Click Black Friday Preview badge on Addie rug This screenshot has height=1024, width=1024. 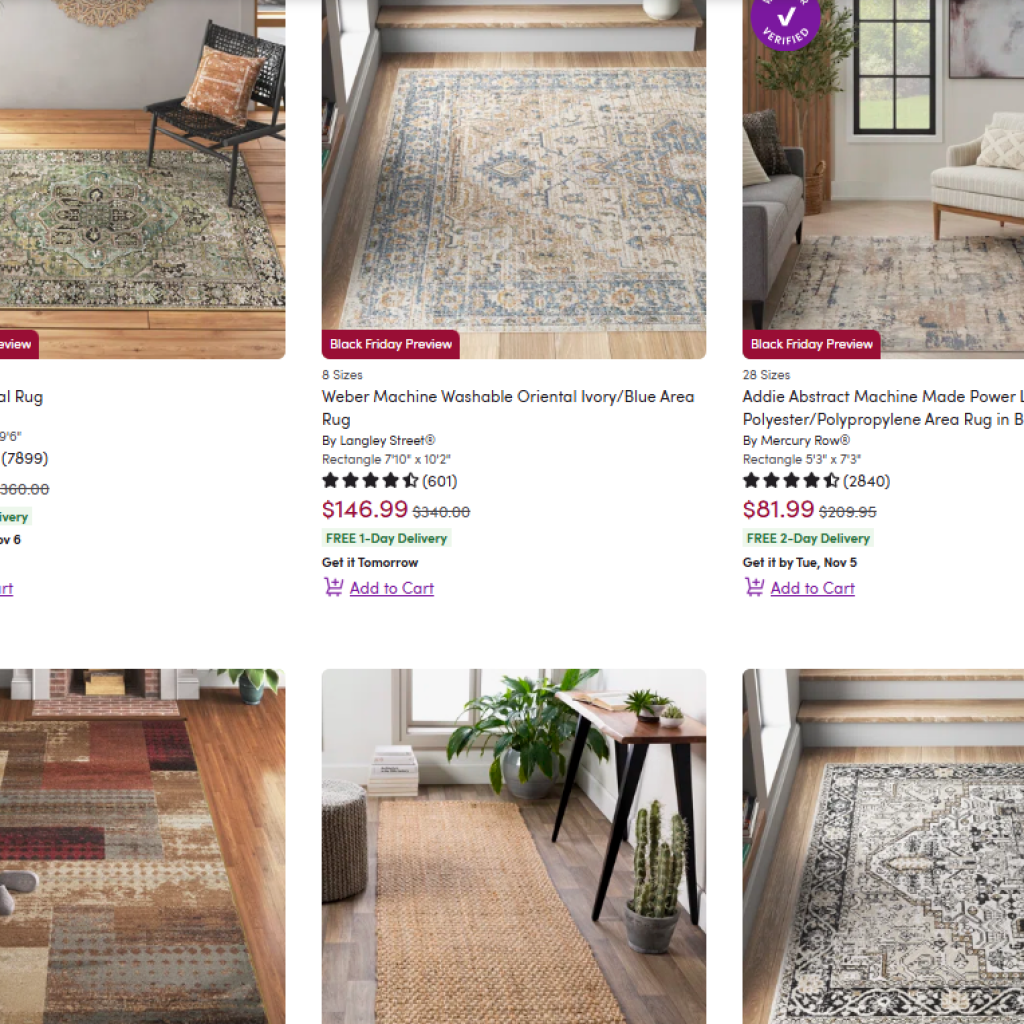(811, 344)
